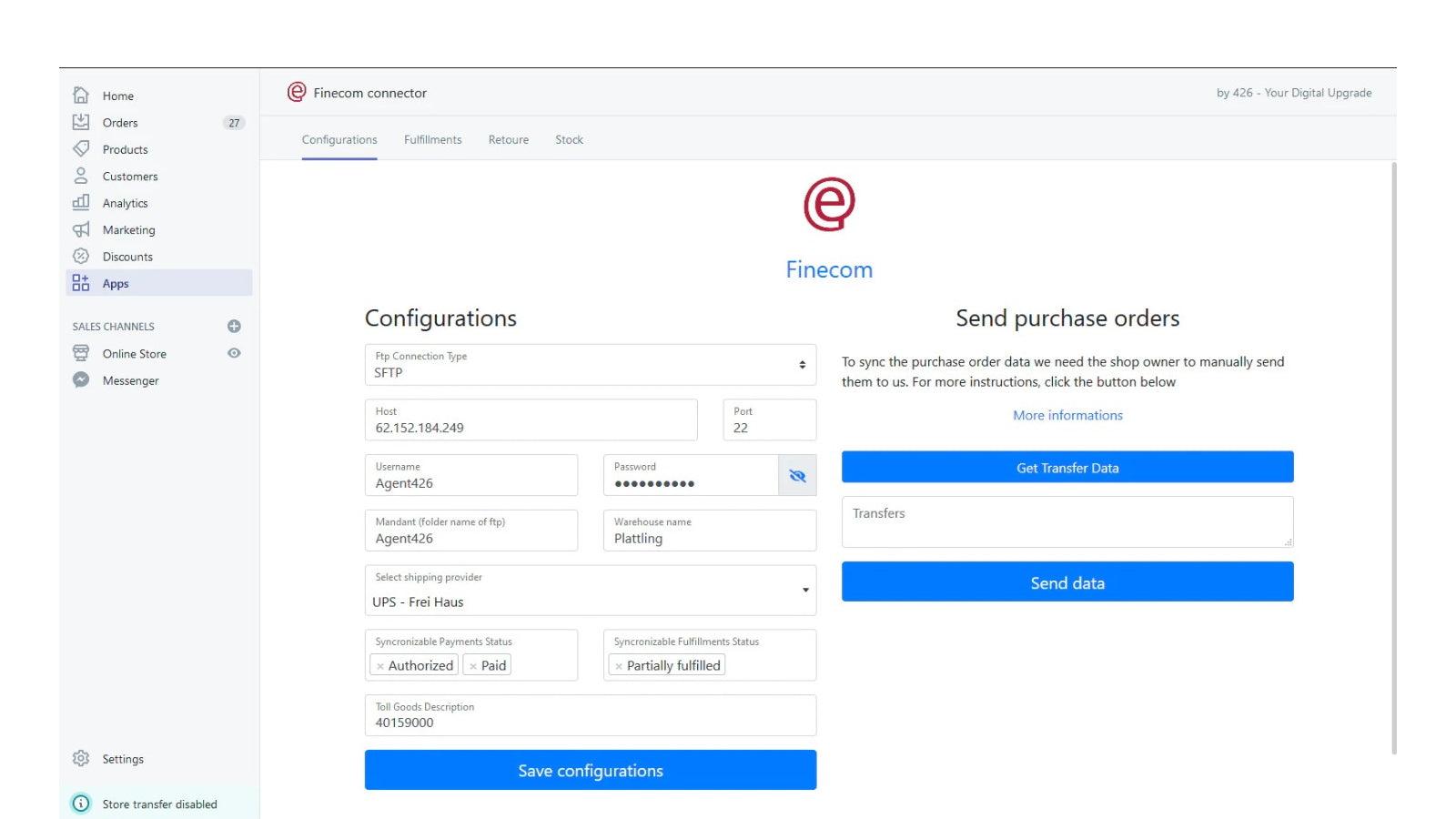Click the Online Store visibility eye
Image resolution: width=1456 pixels, height=819 pixels.
pos(234,353)
